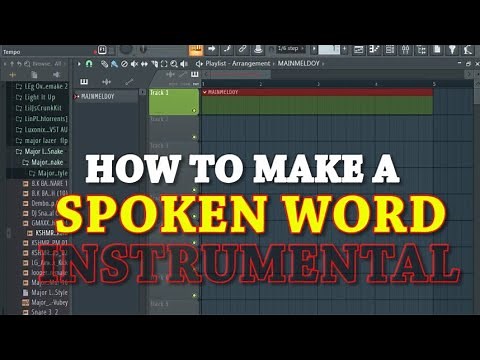Expand the 'major lazer flp' browser folder

coord(42,140)
